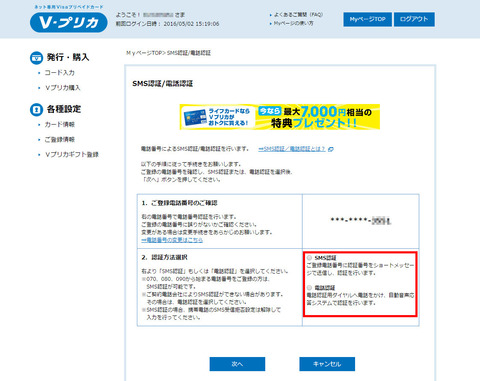Image resolution: width=480 pixels, height=381 pixels.
Task: Go to ご登録情報 in sidebar
Action: (60, 139)
